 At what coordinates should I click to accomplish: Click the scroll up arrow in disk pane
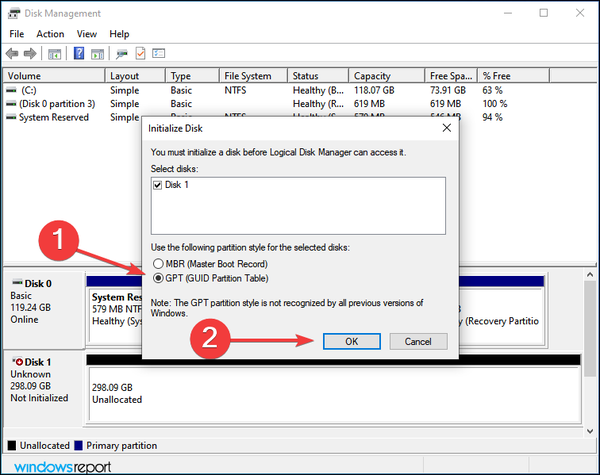tap(590, 275)
